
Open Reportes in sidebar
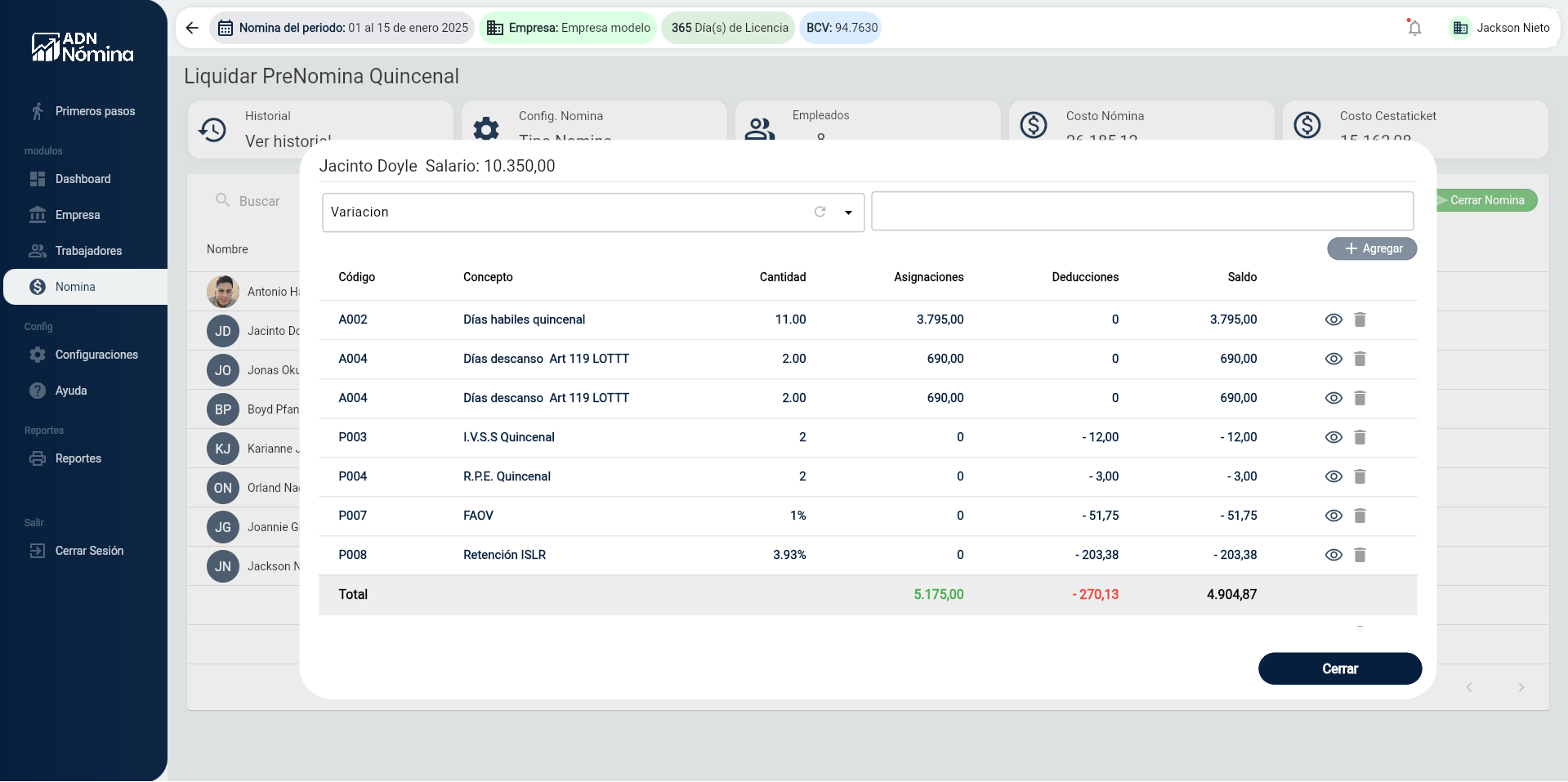pos(83,458)
